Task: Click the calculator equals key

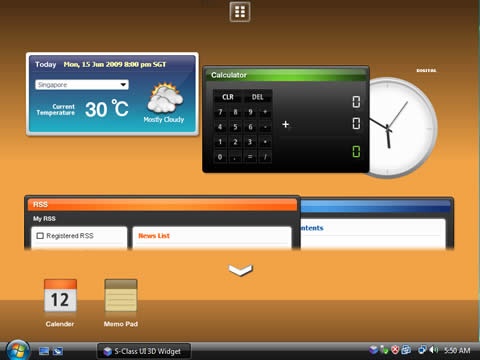Action: point(250,157)
